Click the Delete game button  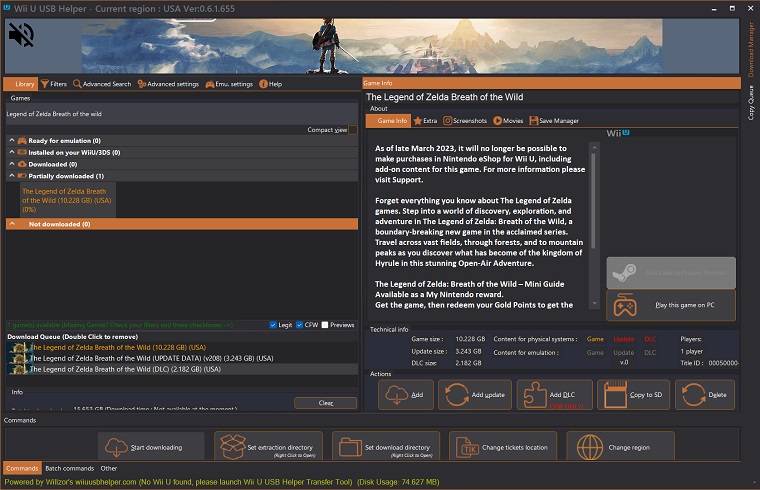click(705, 395)
